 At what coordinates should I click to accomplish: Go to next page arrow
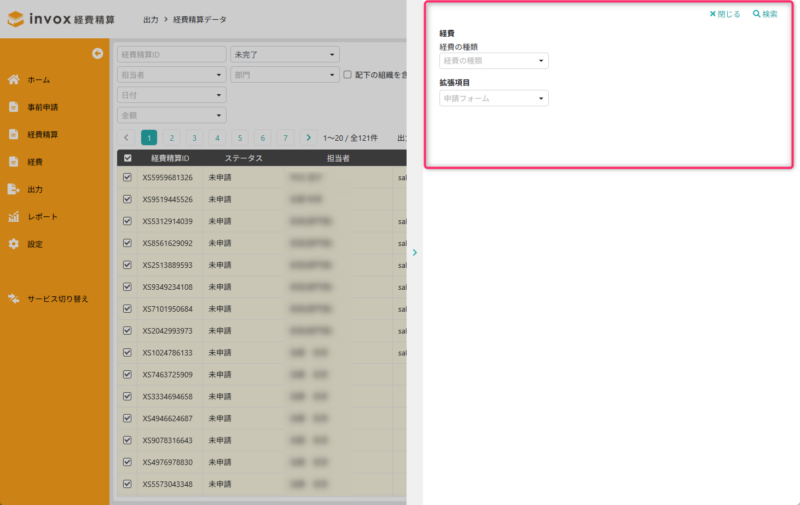(x=308, y=138)
